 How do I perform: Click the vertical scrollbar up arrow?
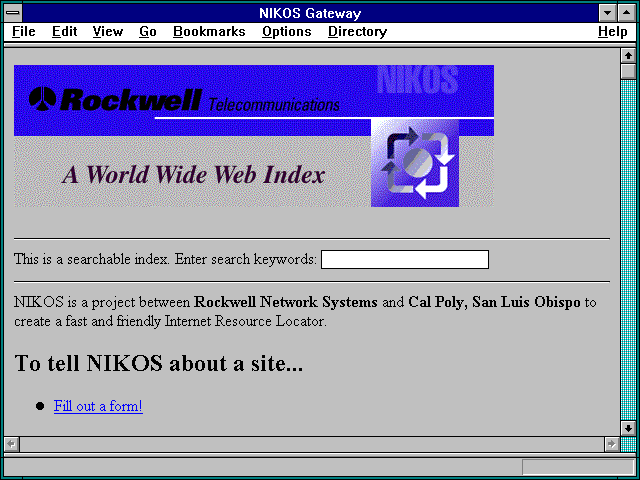[x=628, y=56]
